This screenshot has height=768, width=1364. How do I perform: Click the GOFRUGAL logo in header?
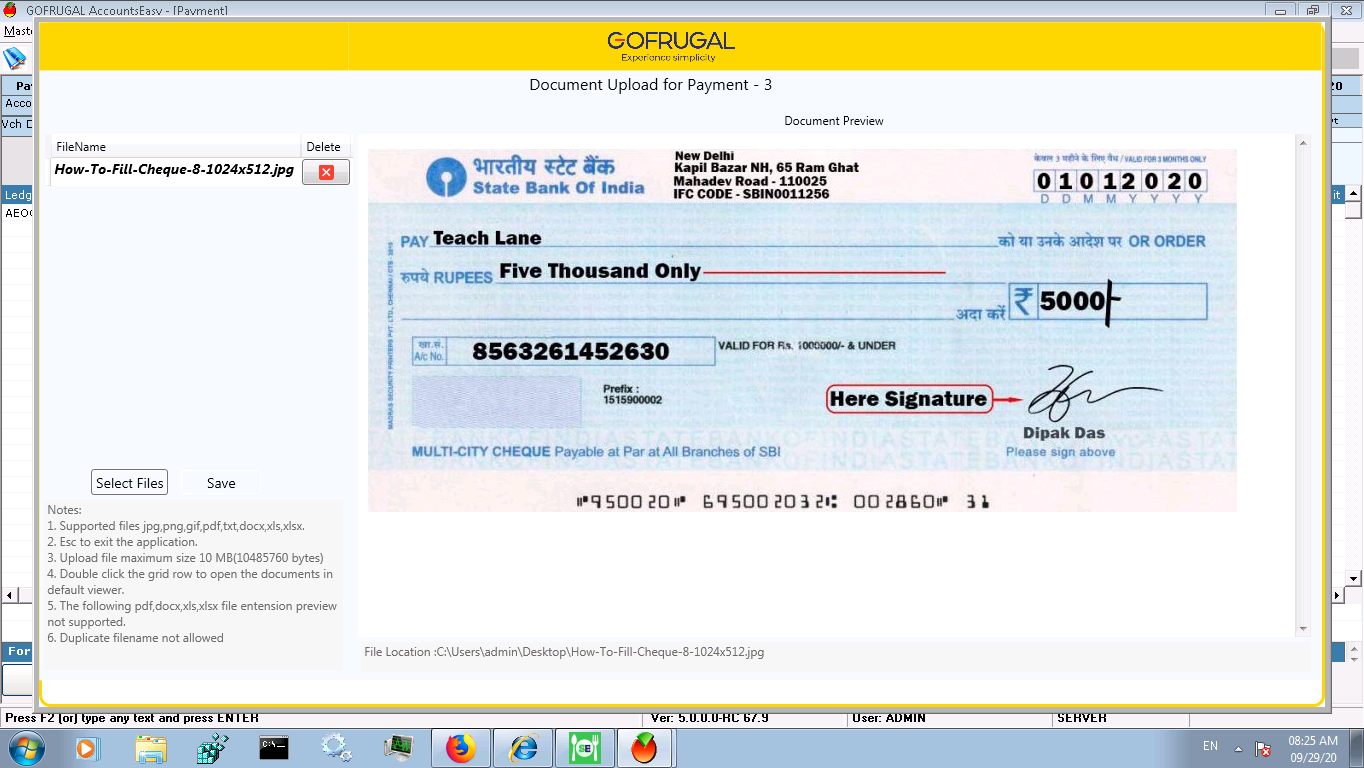(671, 46)
